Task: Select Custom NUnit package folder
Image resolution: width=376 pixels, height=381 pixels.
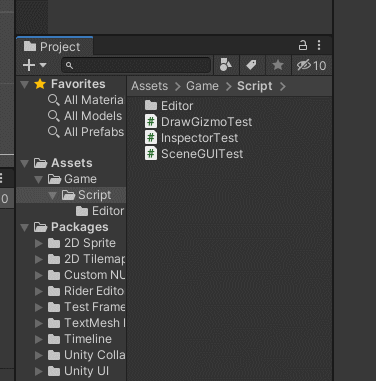Action: pyautogui.click(x=86, y=275)
